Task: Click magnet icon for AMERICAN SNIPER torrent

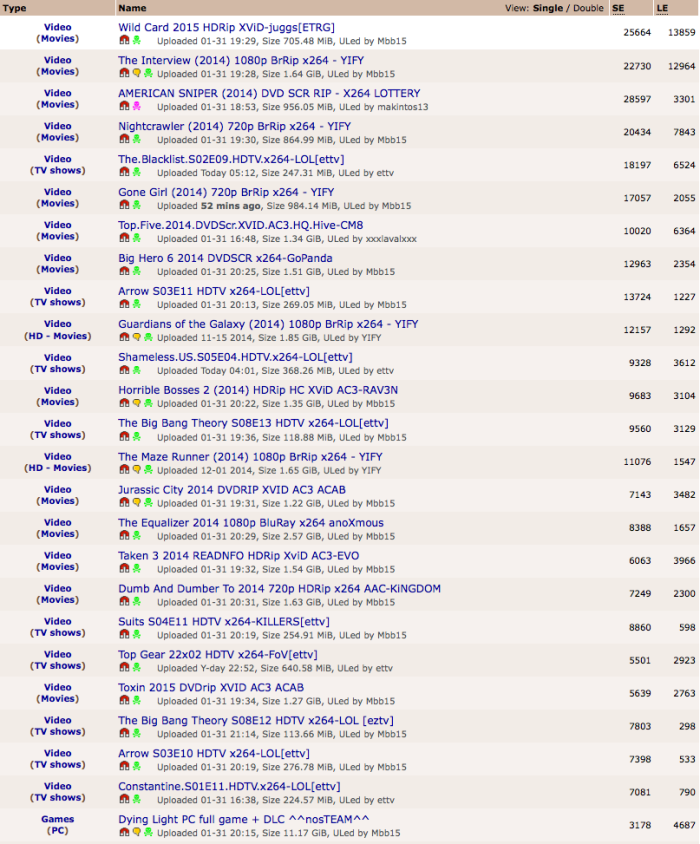Action: click(124, 106)
